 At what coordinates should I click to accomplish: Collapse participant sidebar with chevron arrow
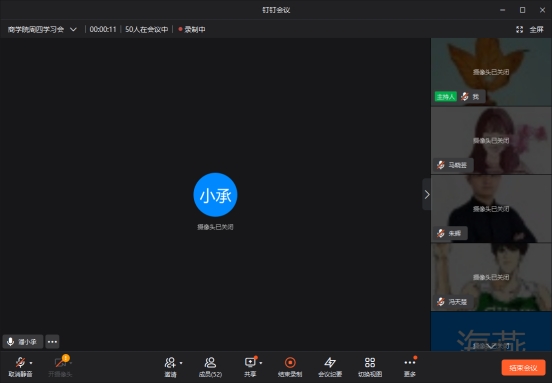(427, 194)
